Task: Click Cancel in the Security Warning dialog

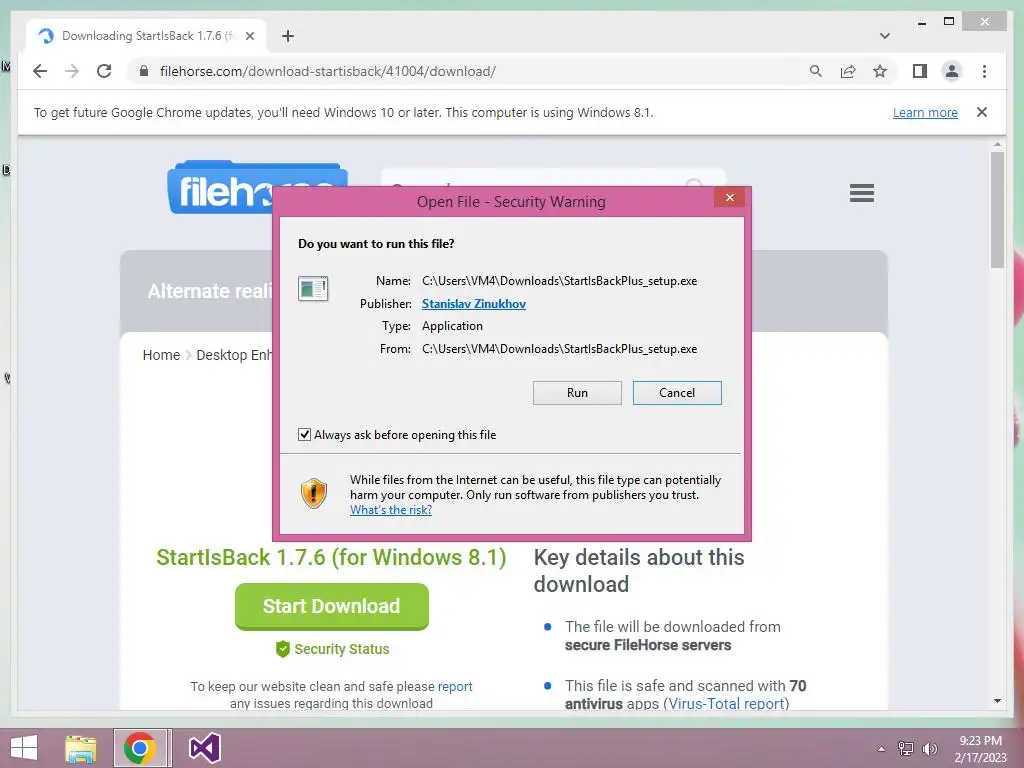Action: 677,392
